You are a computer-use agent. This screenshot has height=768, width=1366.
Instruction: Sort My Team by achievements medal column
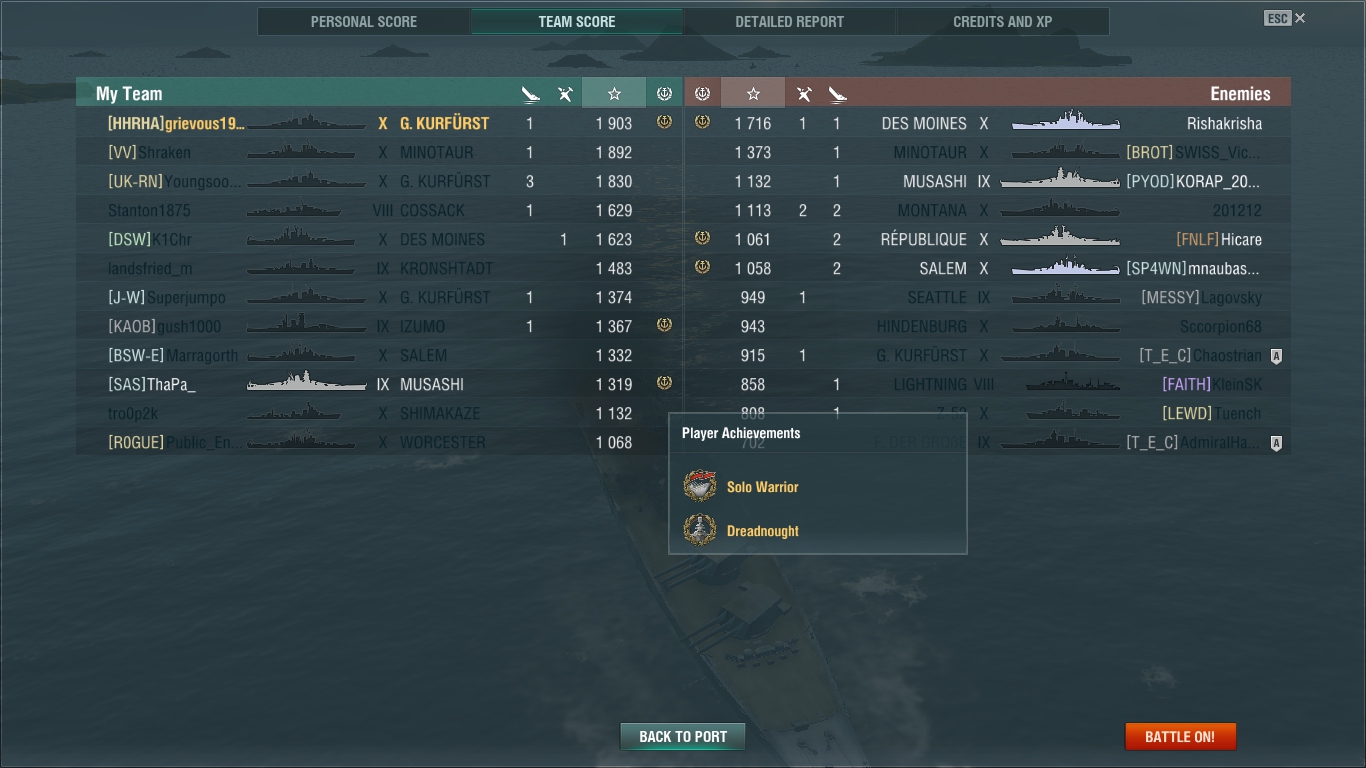click(x=664, y=93)
